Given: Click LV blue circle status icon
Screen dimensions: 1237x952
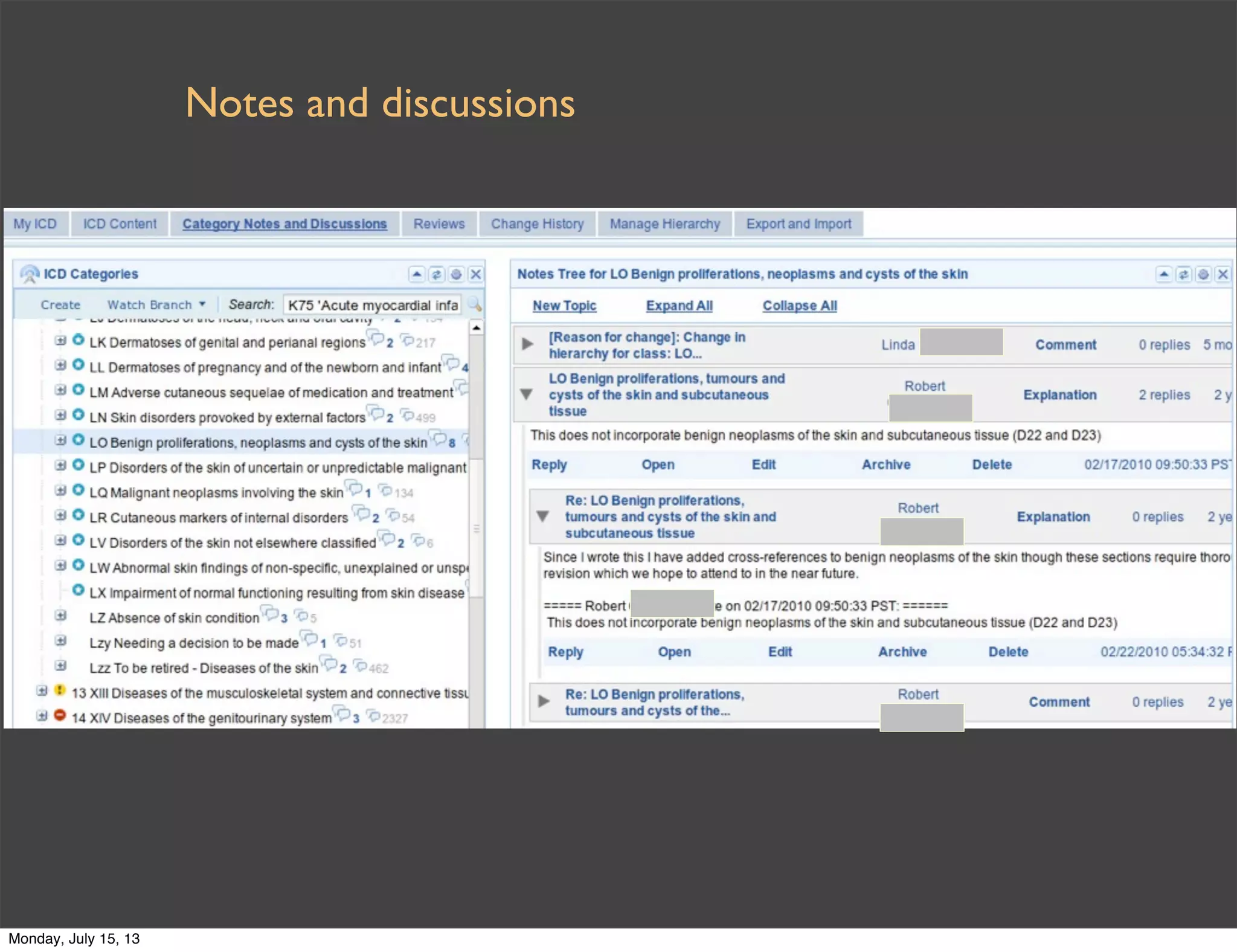Looking at the screenshot, I should 79,540.
